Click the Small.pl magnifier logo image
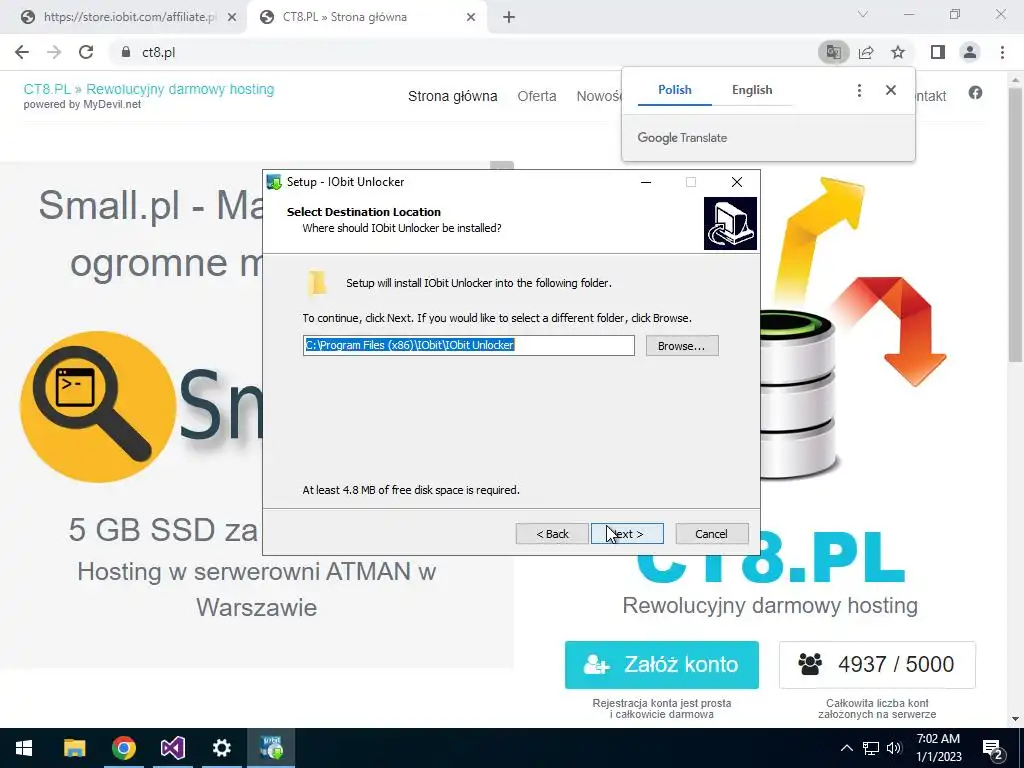 [98, 406]
